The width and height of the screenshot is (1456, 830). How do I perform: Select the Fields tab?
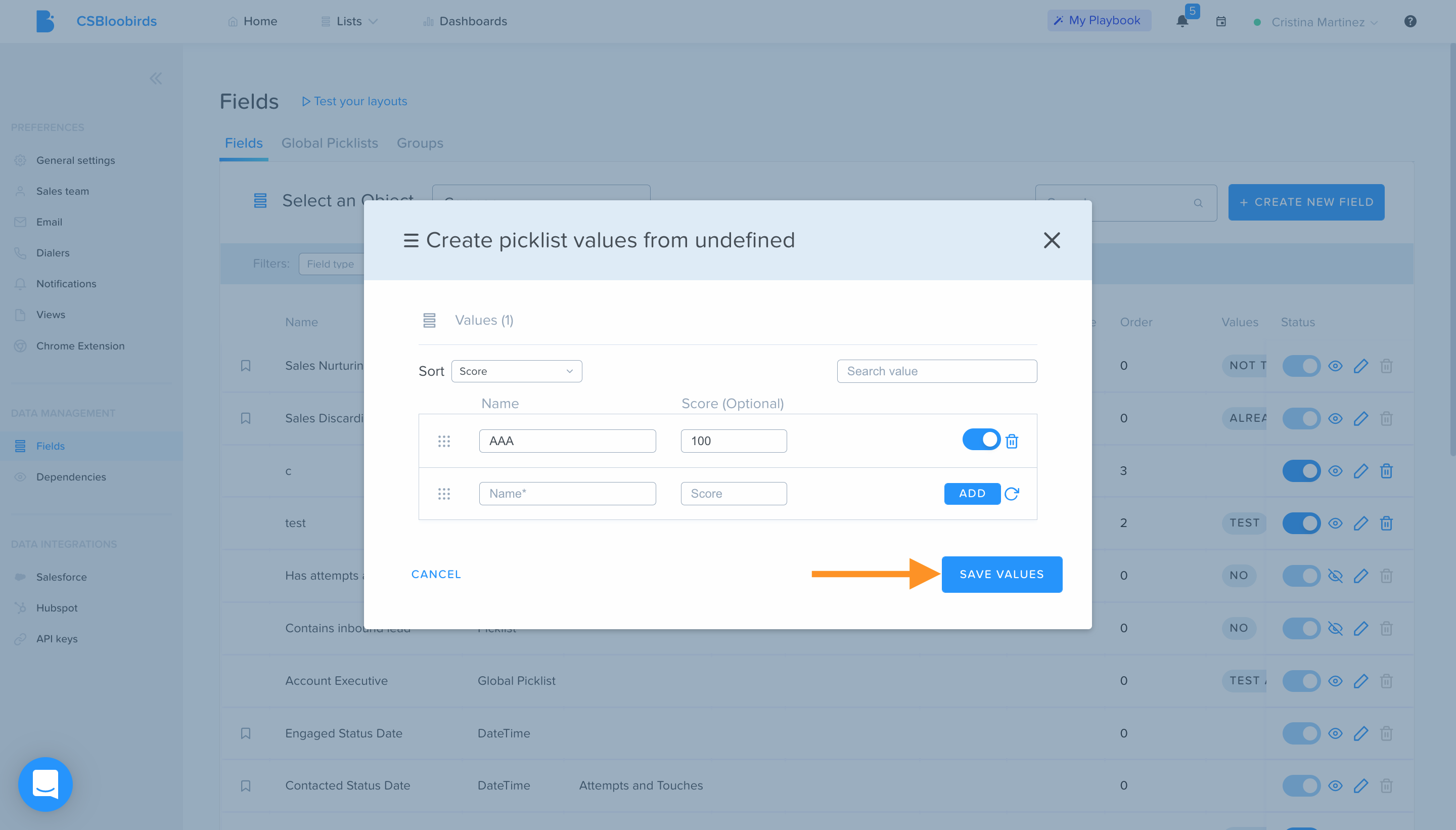pyautogui.click(x=243, y=143)
